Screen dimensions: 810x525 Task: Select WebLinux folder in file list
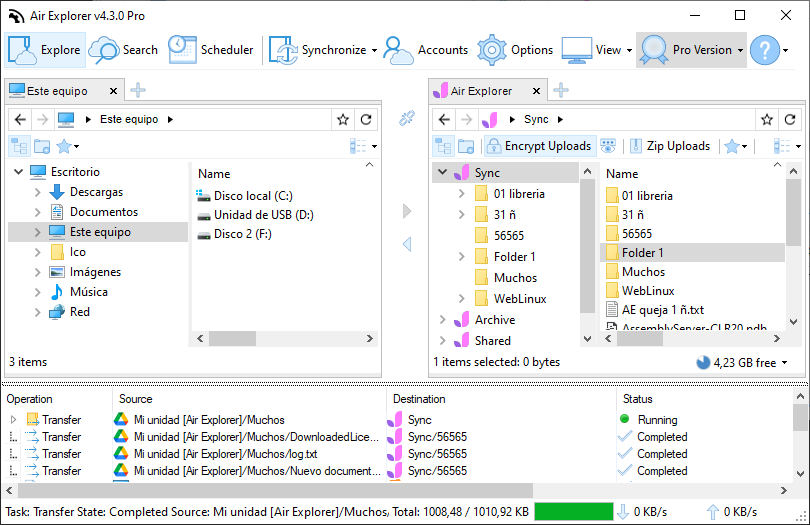point(641,291)
